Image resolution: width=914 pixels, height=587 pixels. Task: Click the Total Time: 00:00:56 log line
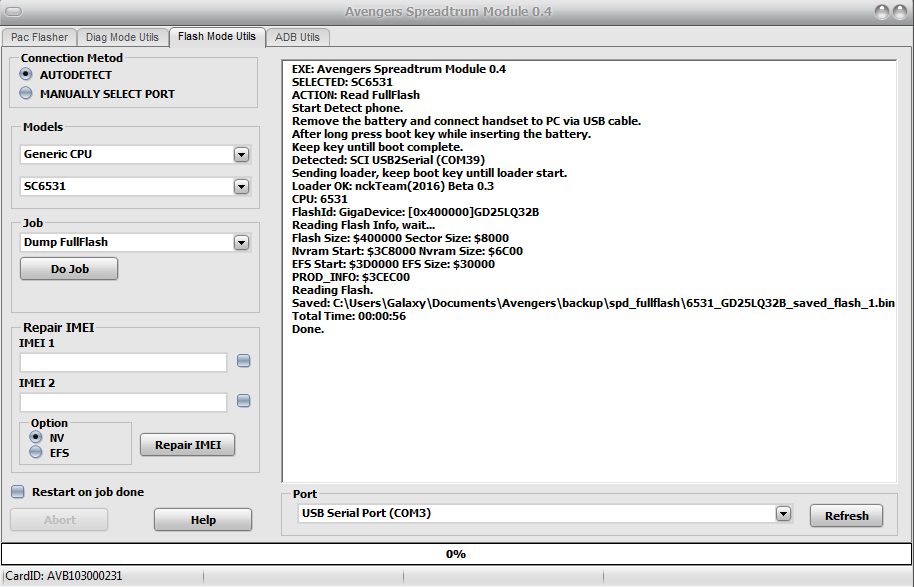pos(349,316)
